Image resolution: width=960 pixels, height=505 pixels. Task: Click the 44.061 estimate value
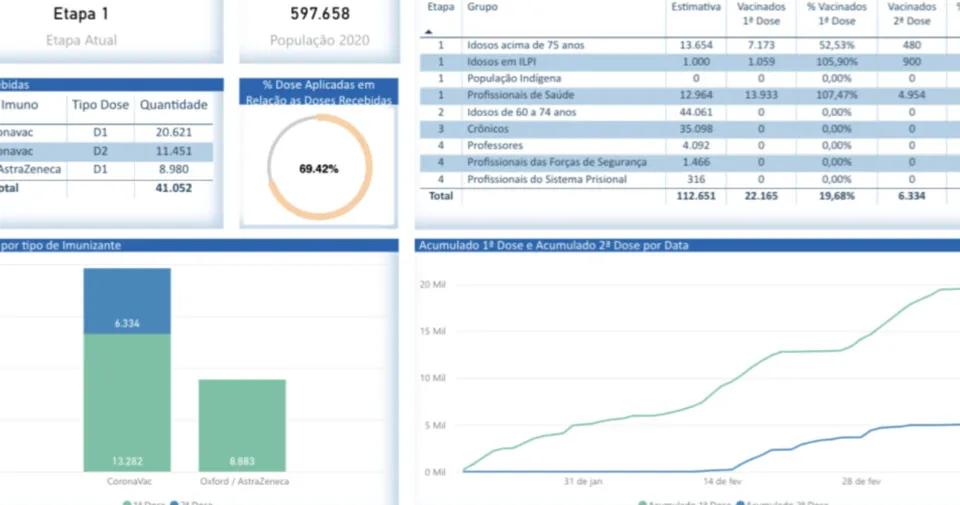click(x=696, y=112)
